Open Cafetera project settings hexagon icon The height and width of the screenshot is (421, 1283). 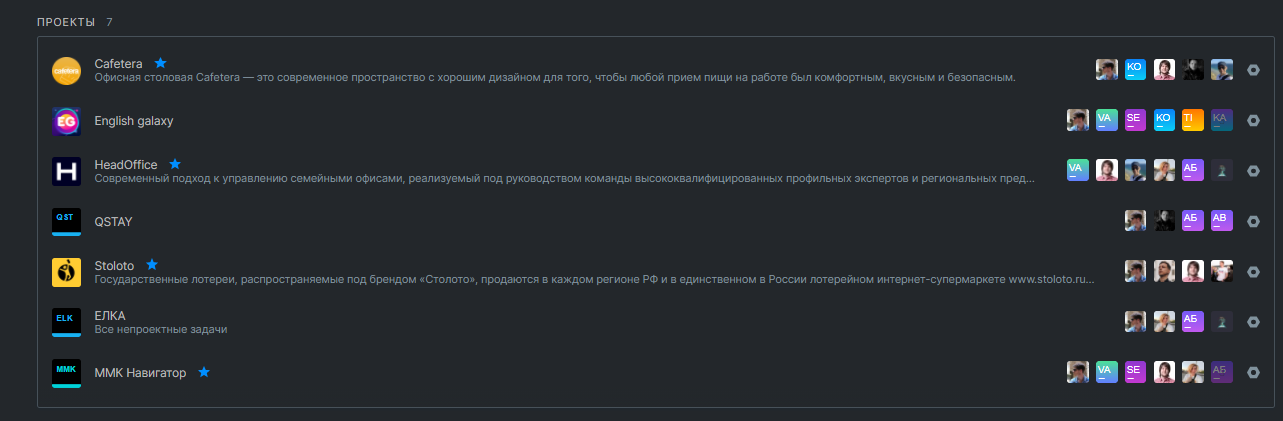[1253, 70]
